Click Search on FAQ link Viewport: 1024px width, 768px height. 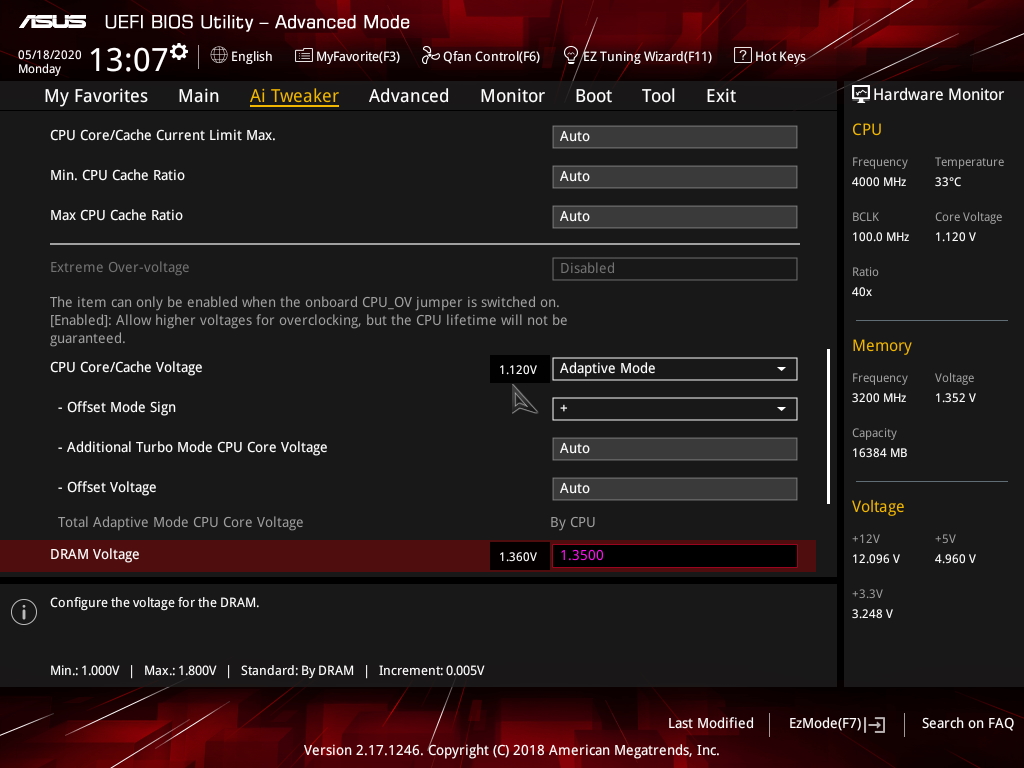(968, 723)
